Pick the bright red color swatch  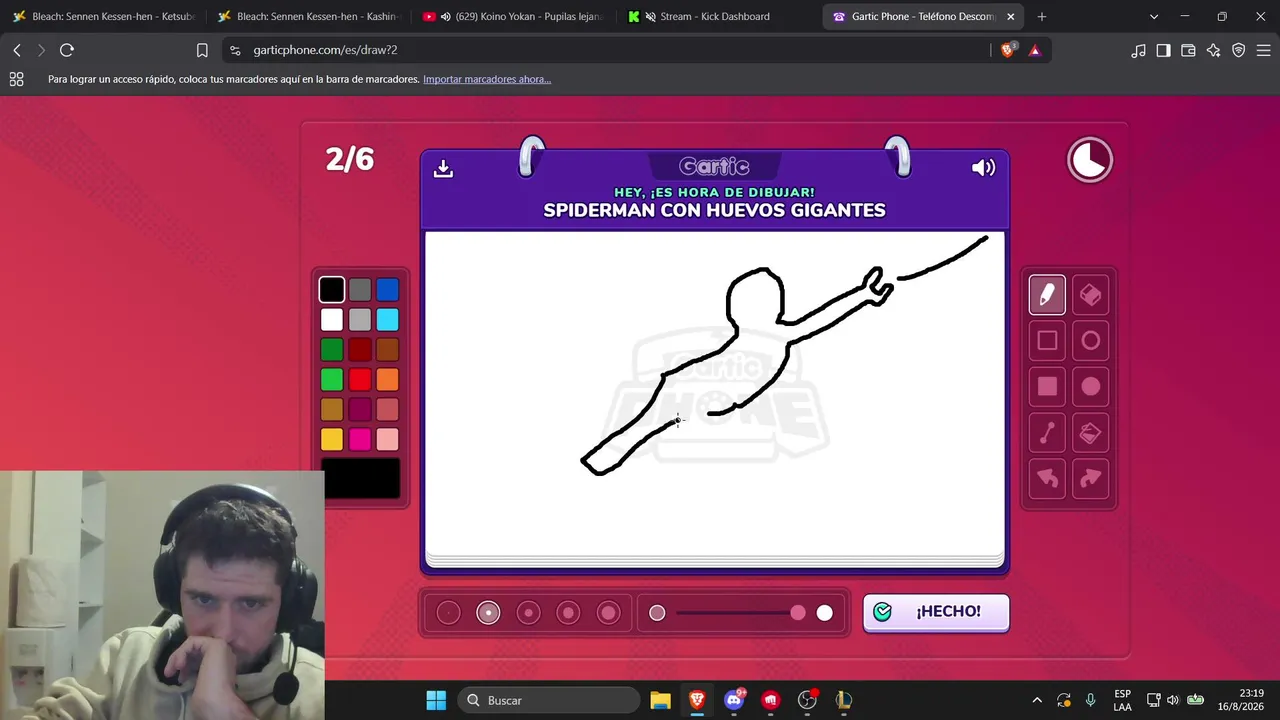[x=360, y=380]
